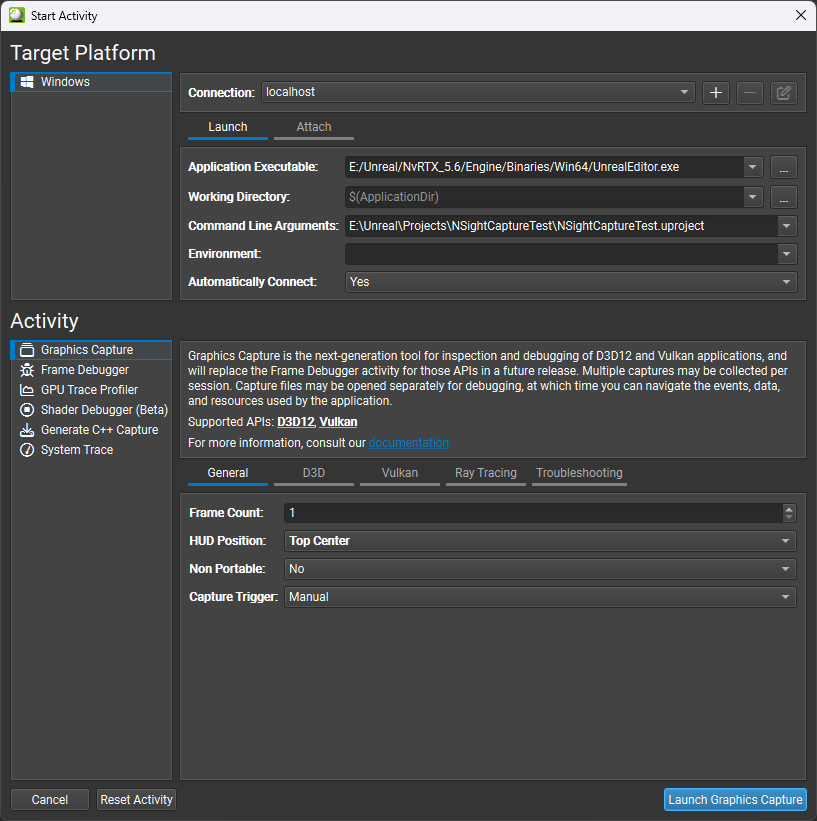Decrease Frame Count with the down arrow
Image resolution: width=817 pixels, height=821 pixels.
click(x=789, y=517)
